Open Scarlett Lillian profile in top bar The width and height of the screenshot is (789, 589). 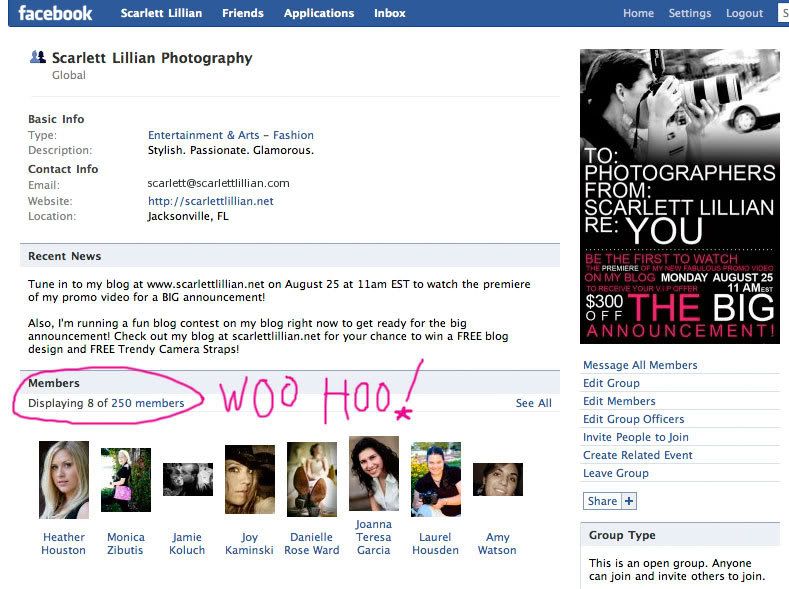161,13
